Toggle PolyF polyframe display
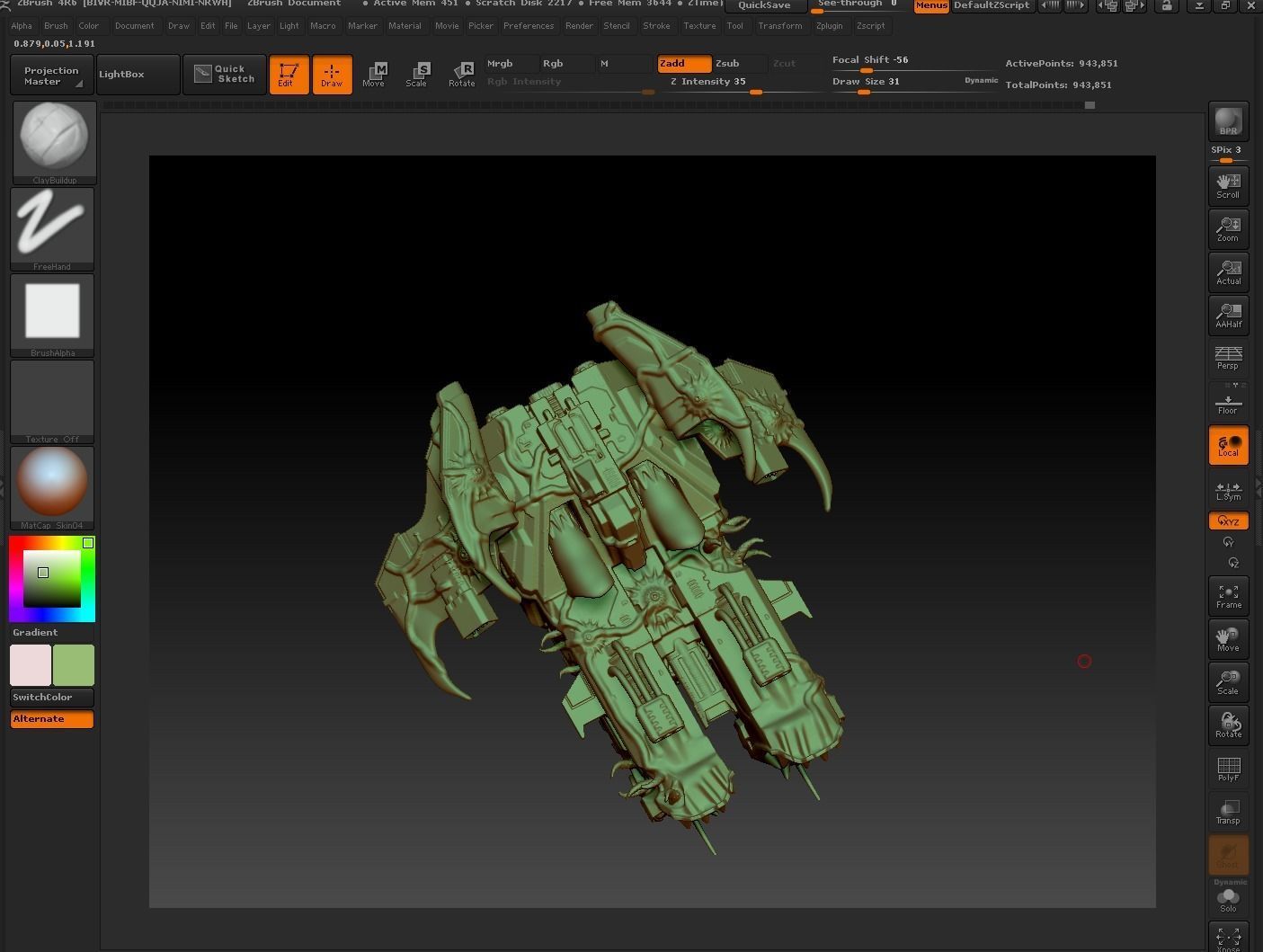This screenshot has width=1263, height=952. coord(1228,768)
